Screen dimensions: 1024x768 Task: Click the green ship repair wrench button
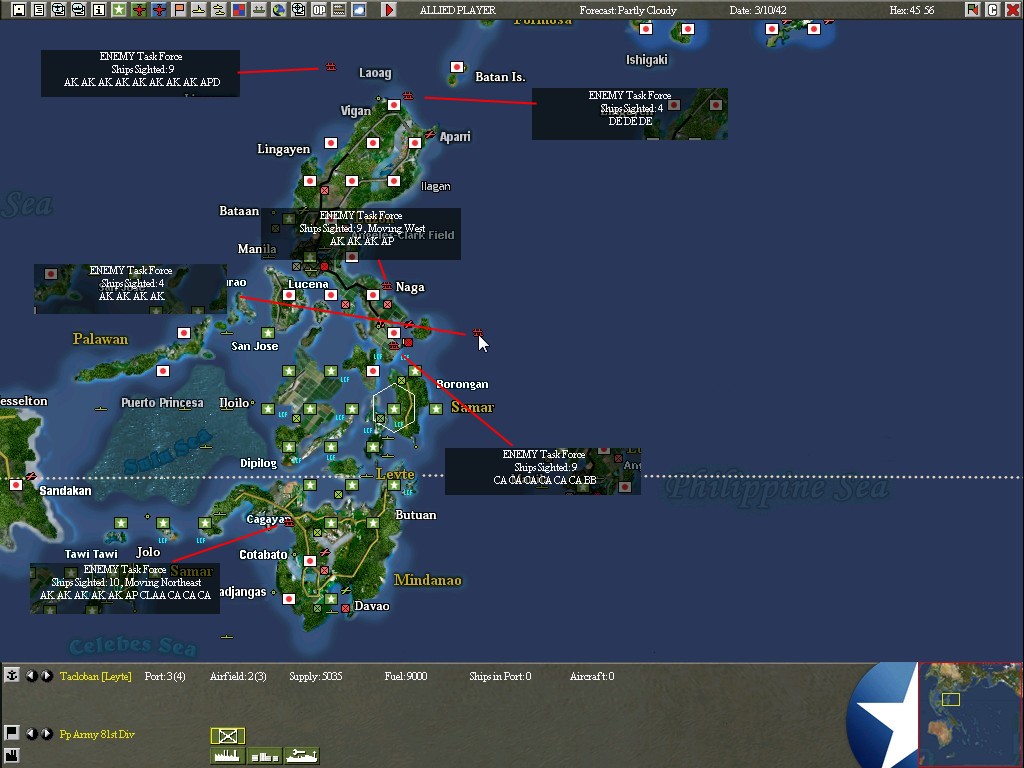point(302,756)
